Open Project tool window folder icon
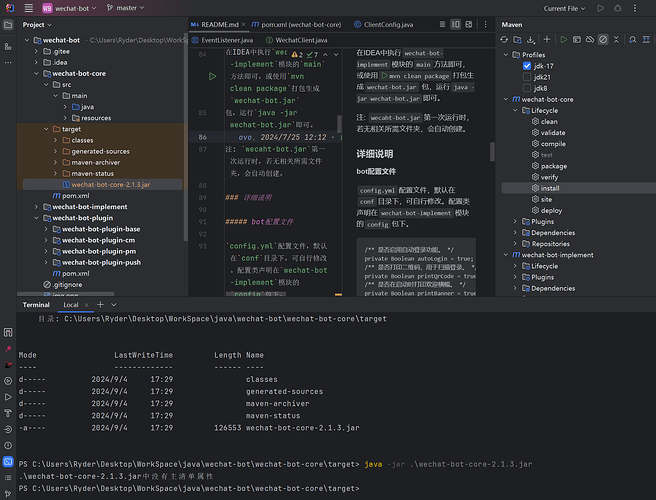 (x=8, y=25)
